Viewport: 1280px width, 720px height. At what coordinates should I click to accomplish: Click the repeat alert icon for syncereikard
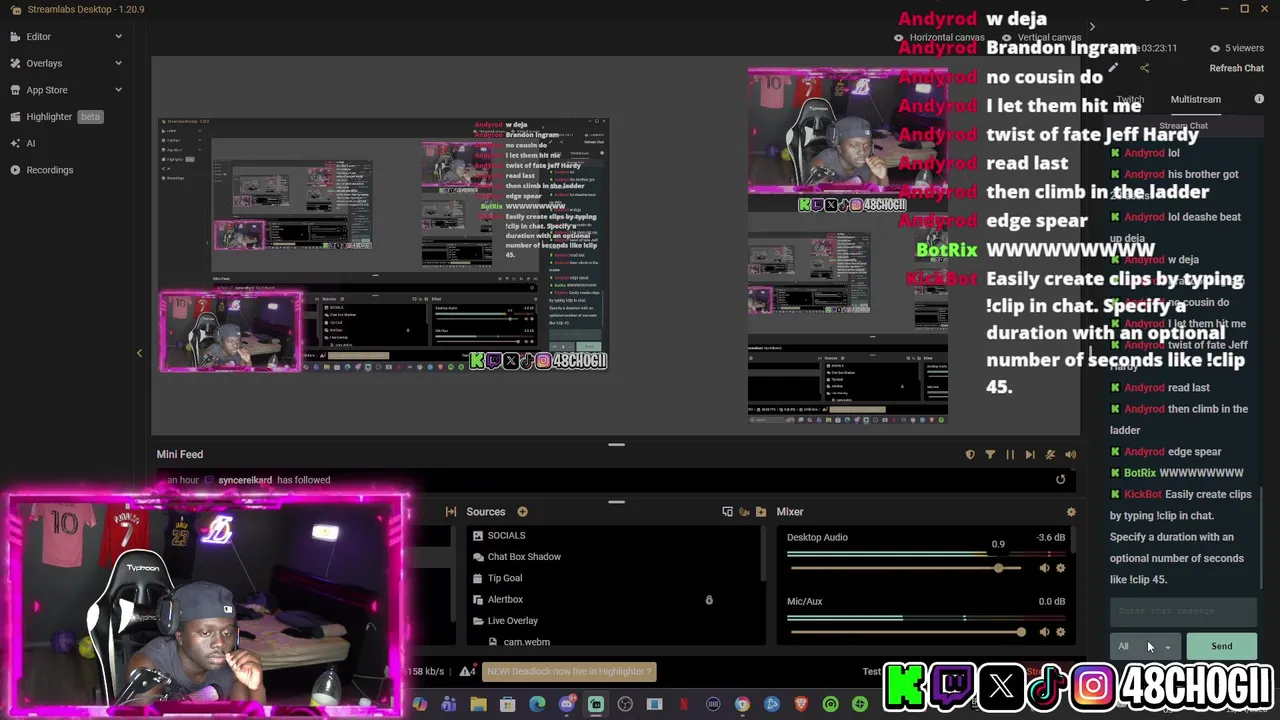click(1060, 480)
